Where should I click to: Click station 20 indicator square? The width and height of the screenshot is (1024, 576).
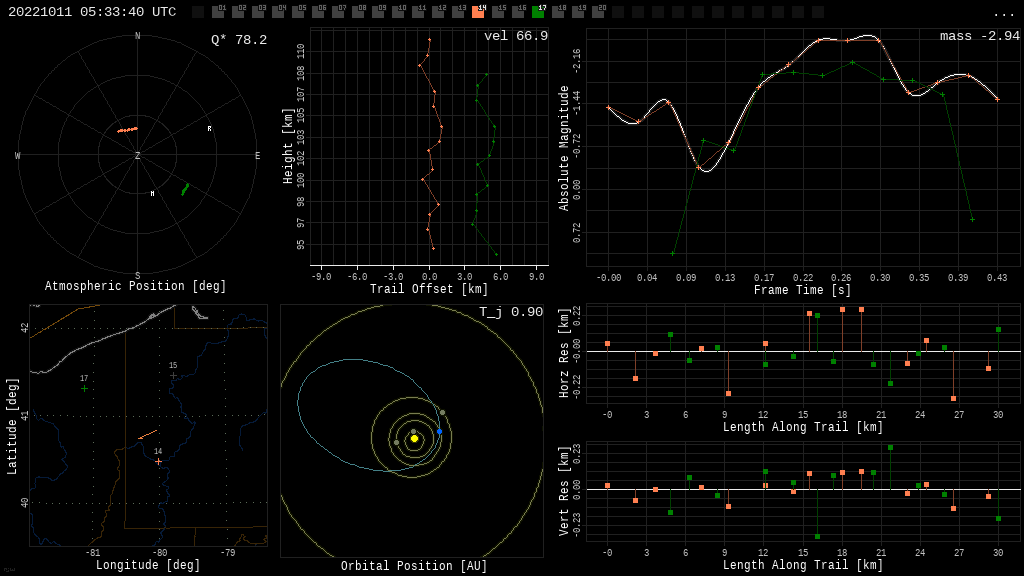coord(598,12)
